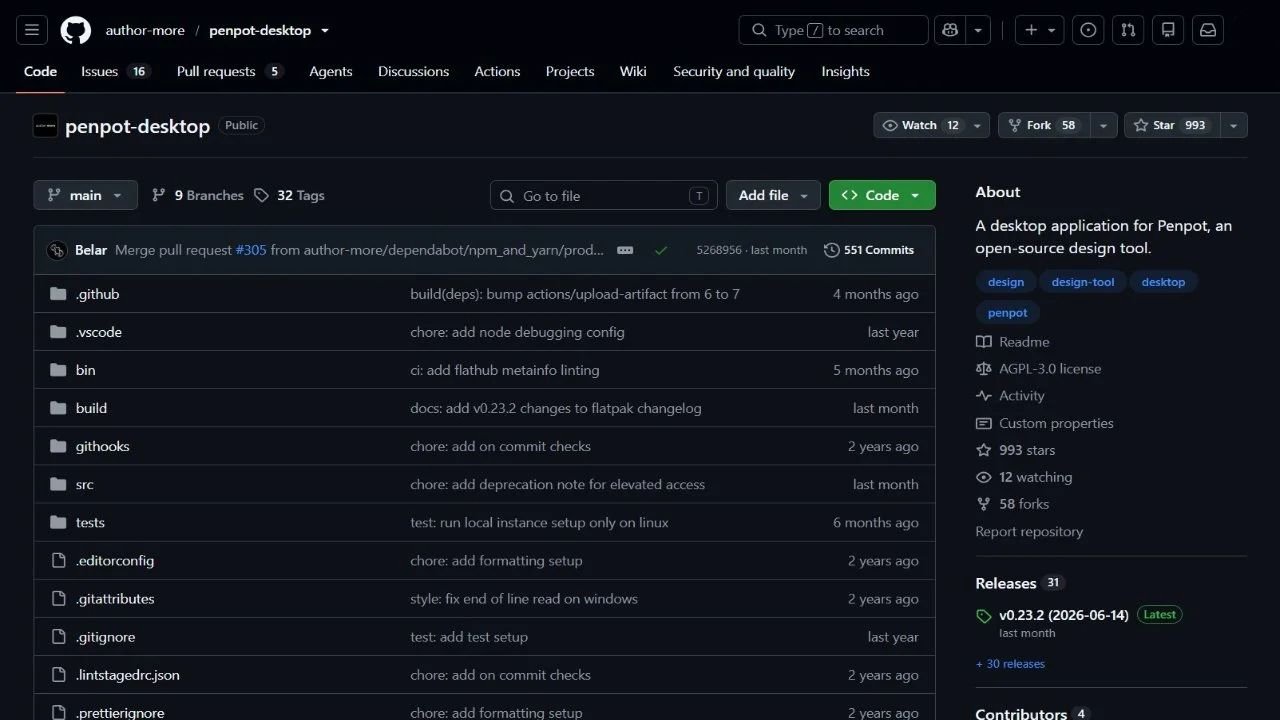View the green commit status checkmark
This screenshot has width=1280, height=720.
(x=661, y=250)
